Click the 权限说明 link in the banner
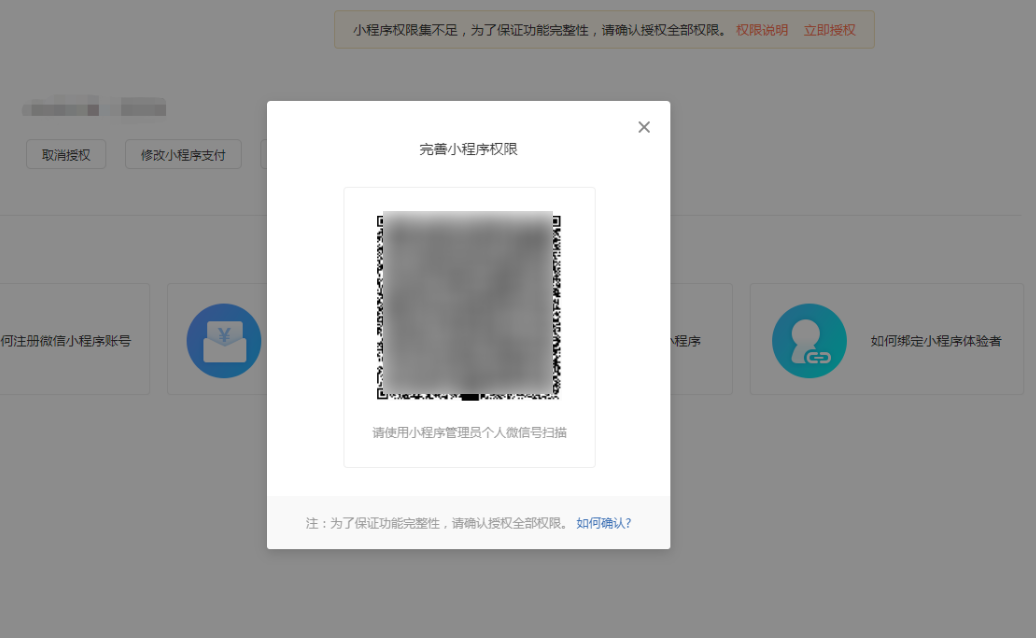Image resolution: width=1036 pixels, height=638 pixels. tap(762, 30)
